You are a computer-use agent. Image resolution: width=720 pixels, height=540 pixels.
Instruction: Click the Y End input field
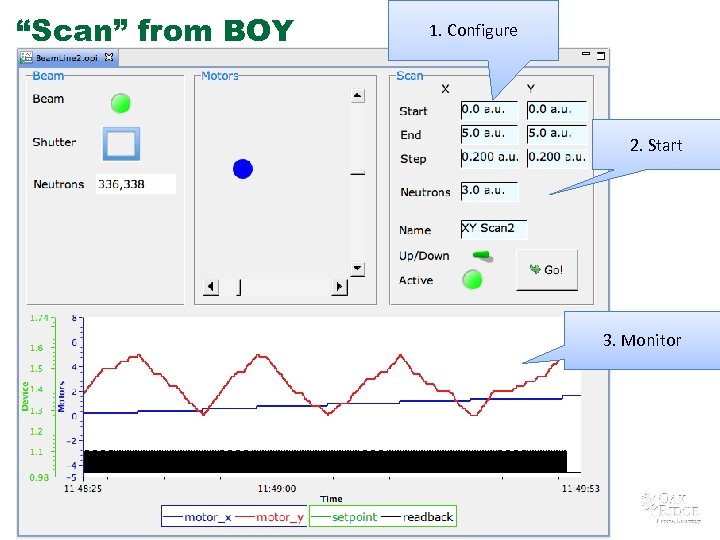tap(557, 134)
